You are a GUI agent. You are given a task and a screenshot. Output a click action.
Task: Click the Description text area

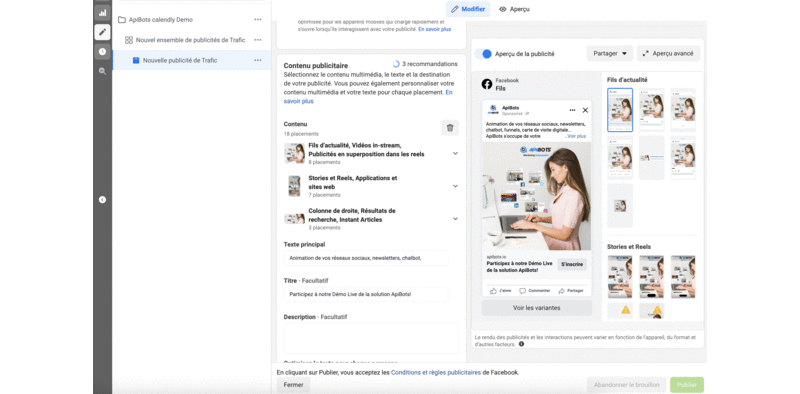click(x=371, y=338)
